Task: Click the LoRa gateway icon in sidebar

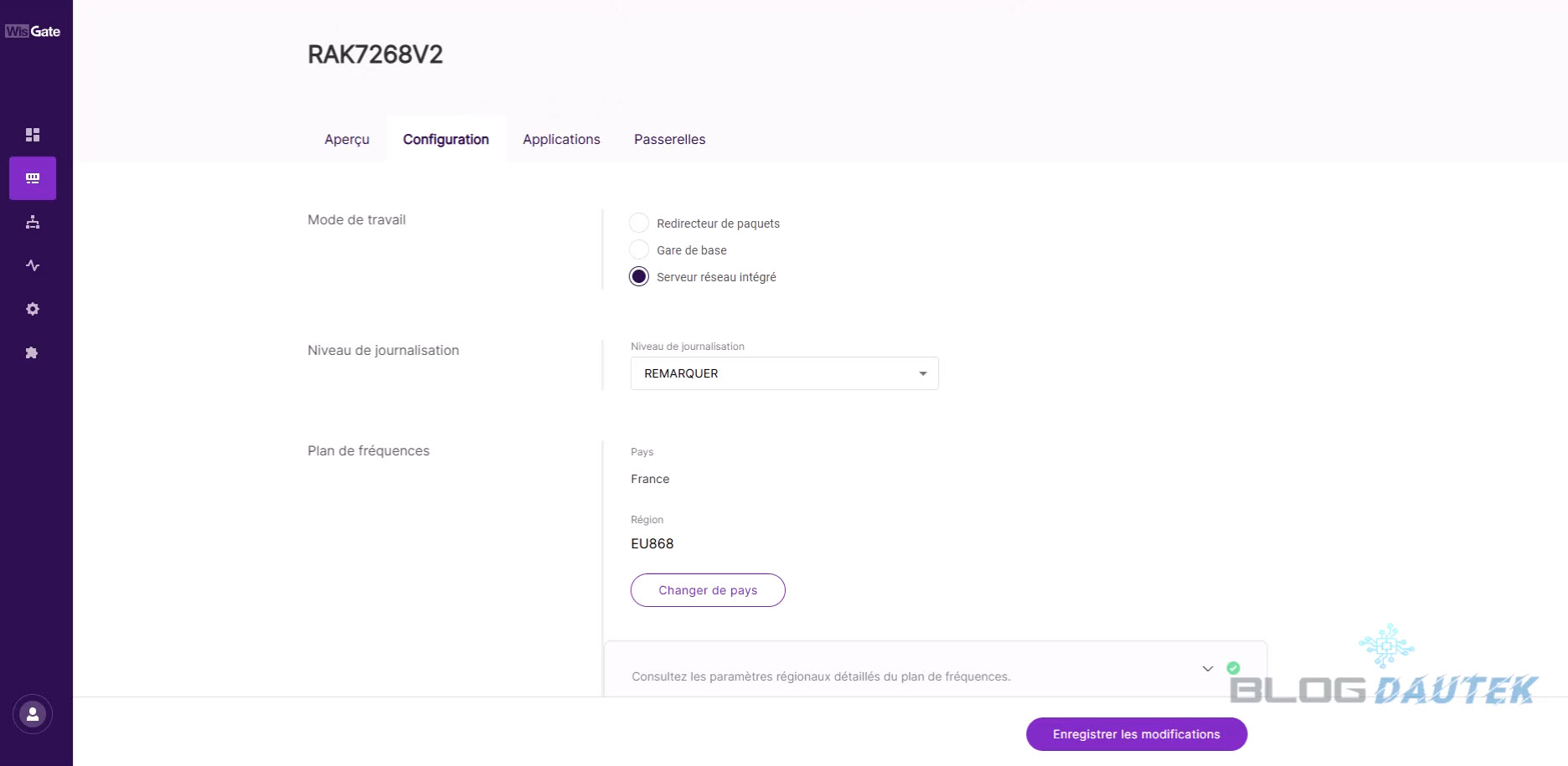Action: coord(33,178)
